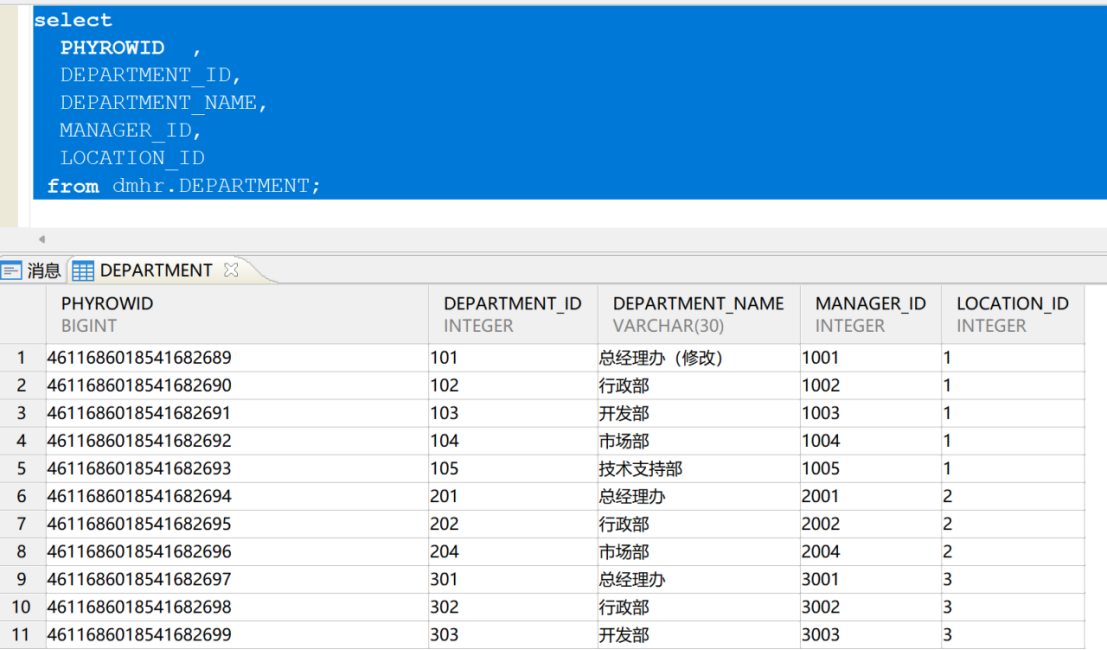Click LOCATION_ID cell in row 10
The height and width of the screenshot is (650, 1107).
point(1012,607)
